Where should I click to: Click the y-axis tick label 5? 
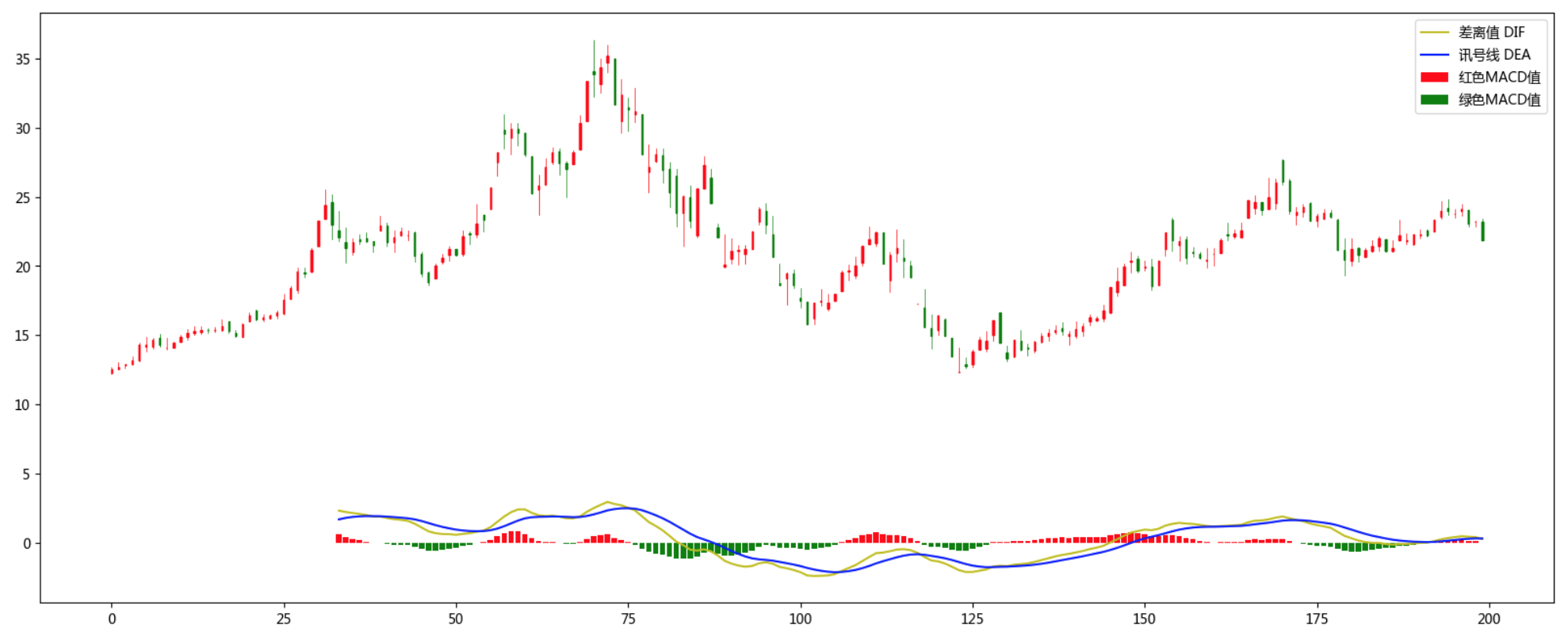coord(27,474)
